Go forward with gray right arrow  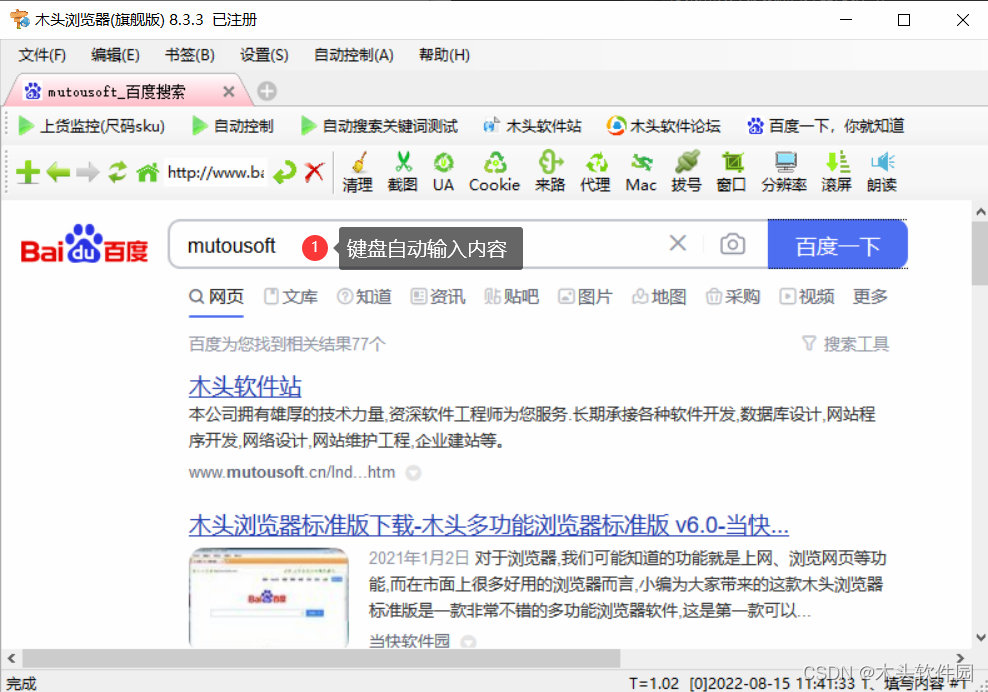coord(88,171)
